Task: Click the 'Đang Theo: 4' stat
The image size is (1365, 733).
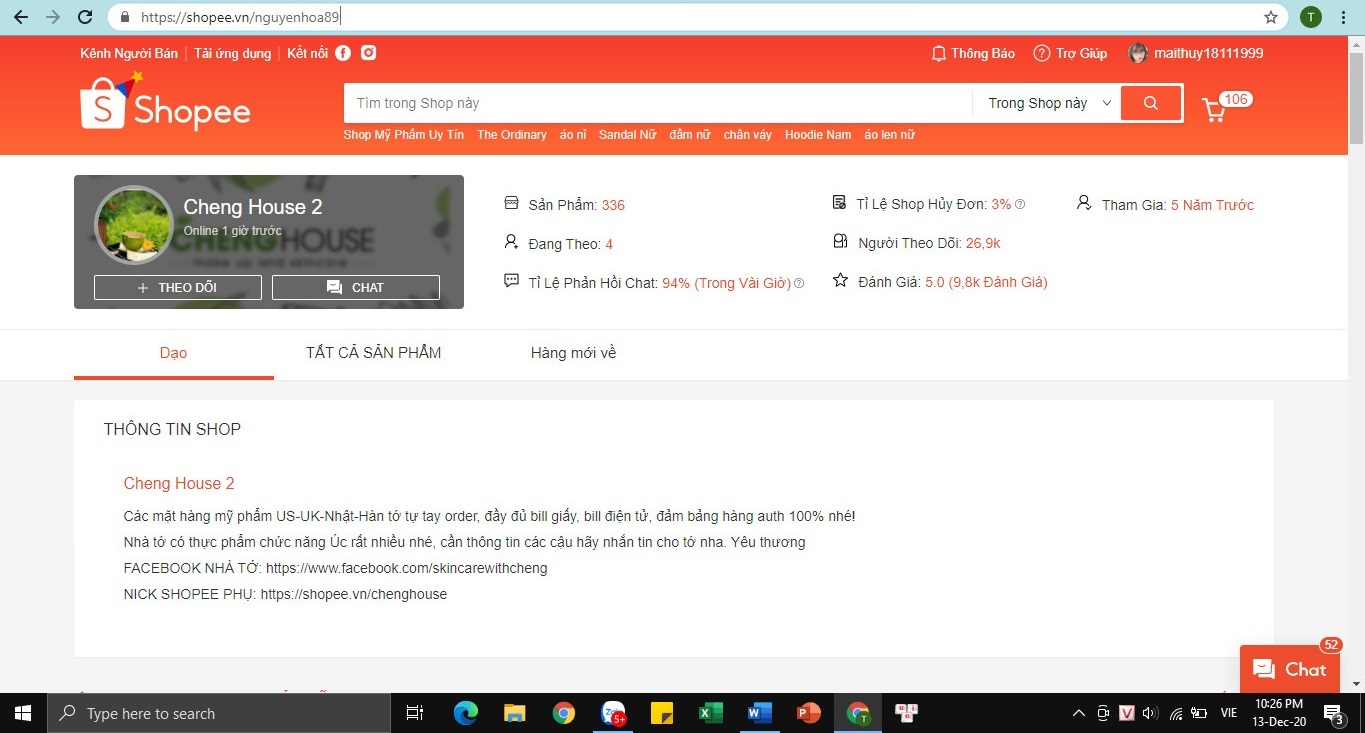Action: point(559,244)
